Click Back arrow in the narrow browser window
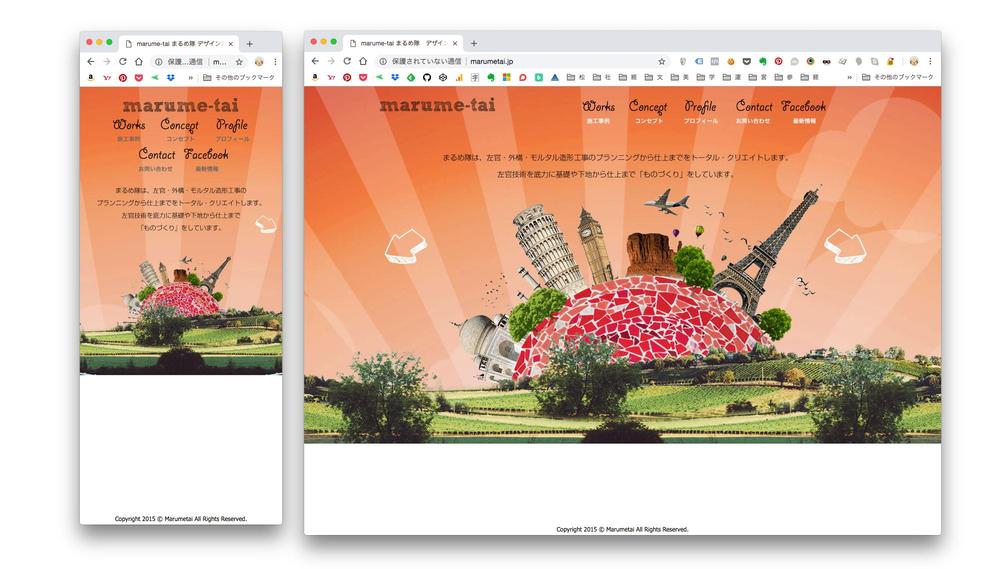This screenshot has width=999, height=569. (x=90, y=62)
